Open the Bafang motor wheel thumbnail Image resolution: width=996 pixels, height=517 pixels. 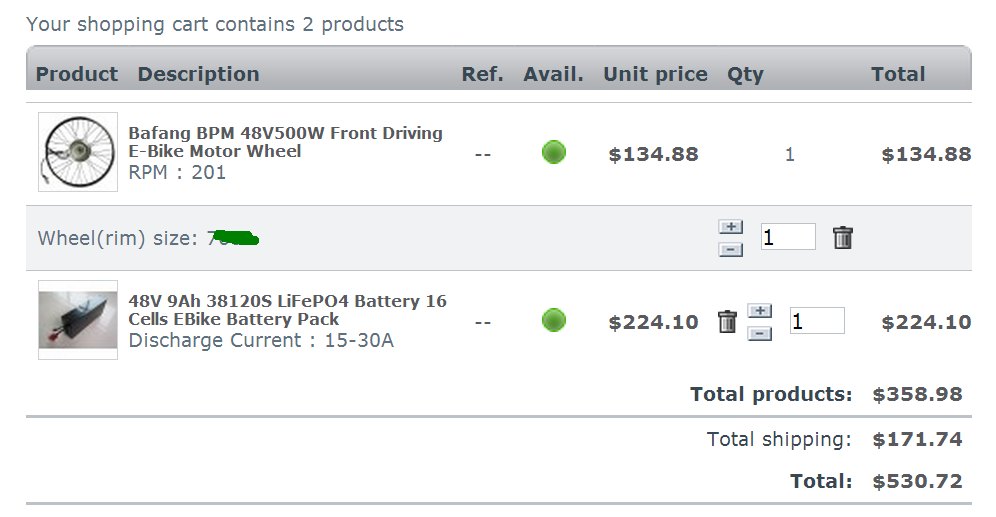[77, 152]
